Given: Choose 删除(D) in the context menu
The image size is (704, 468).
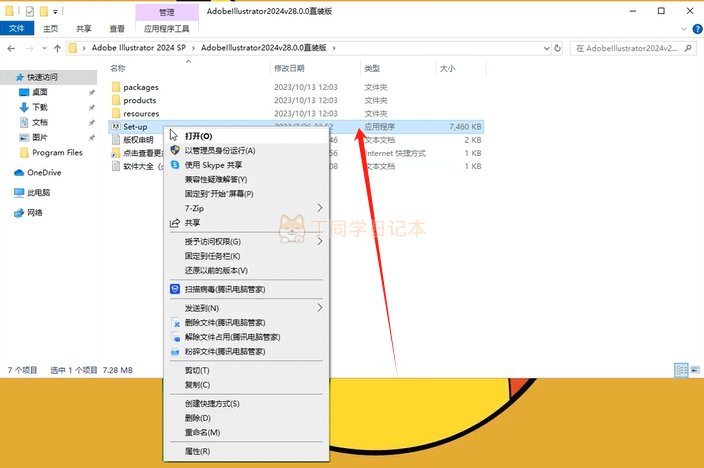Looking at the screenshot, I should click(x=246, y=418).
